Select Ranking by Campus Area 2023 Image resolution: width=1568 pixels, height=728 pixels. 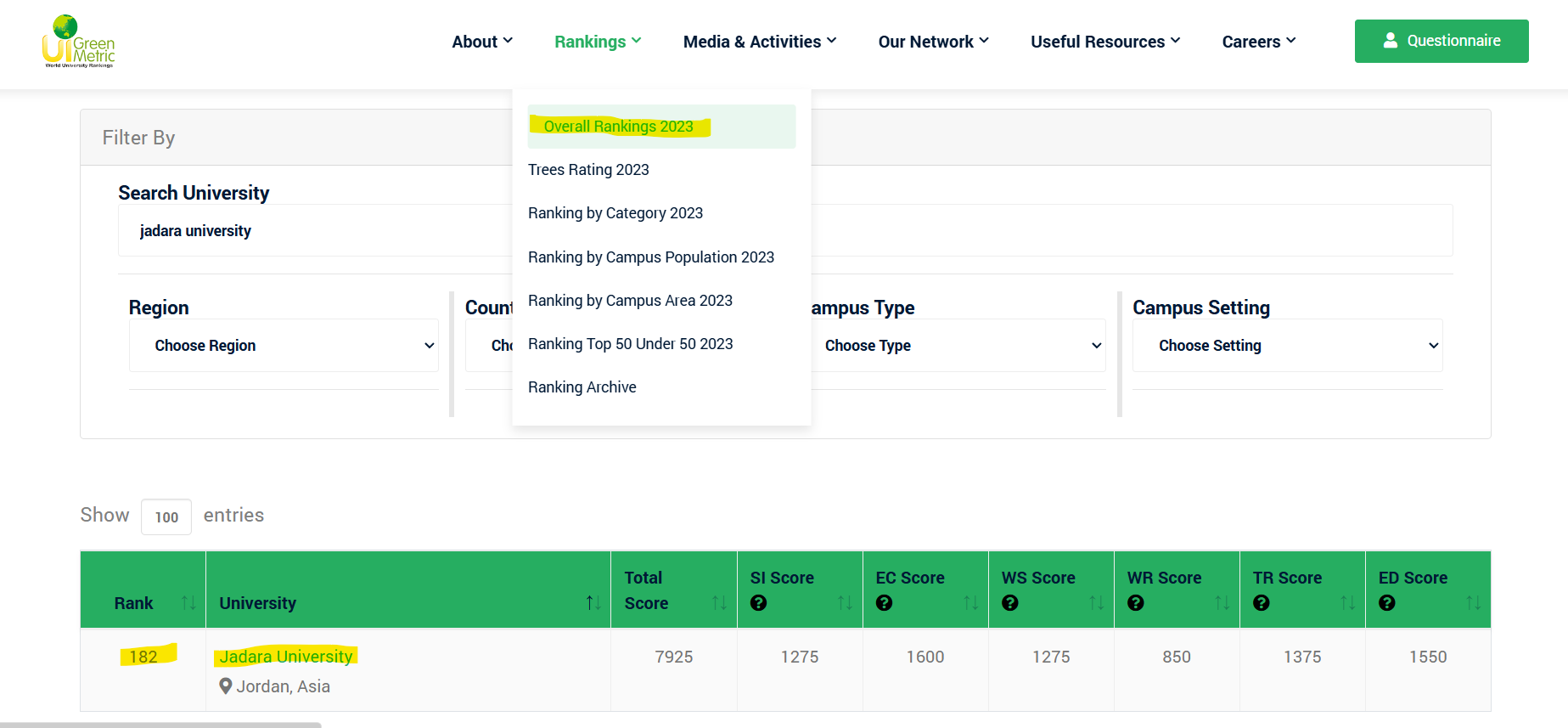630,301
